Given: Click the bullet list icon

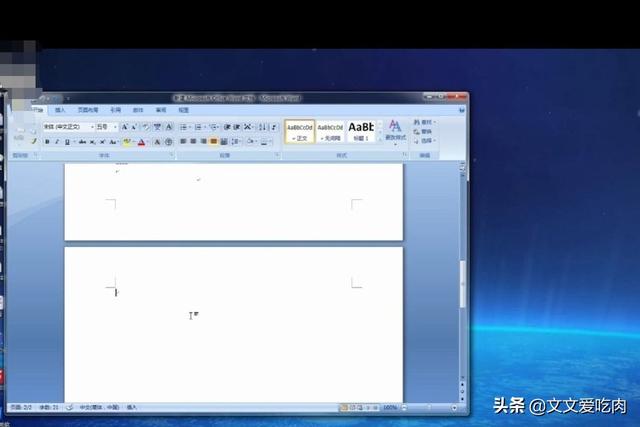Looking at the screenshot, I should pos(184,127).
